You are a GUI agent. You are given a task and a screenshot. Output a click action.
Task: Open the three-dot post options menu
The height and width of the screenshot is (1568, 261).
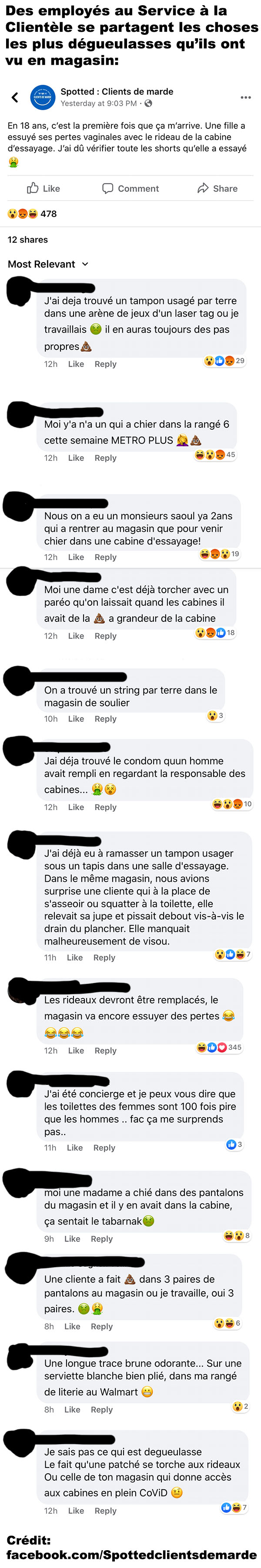tap(245, 97)
